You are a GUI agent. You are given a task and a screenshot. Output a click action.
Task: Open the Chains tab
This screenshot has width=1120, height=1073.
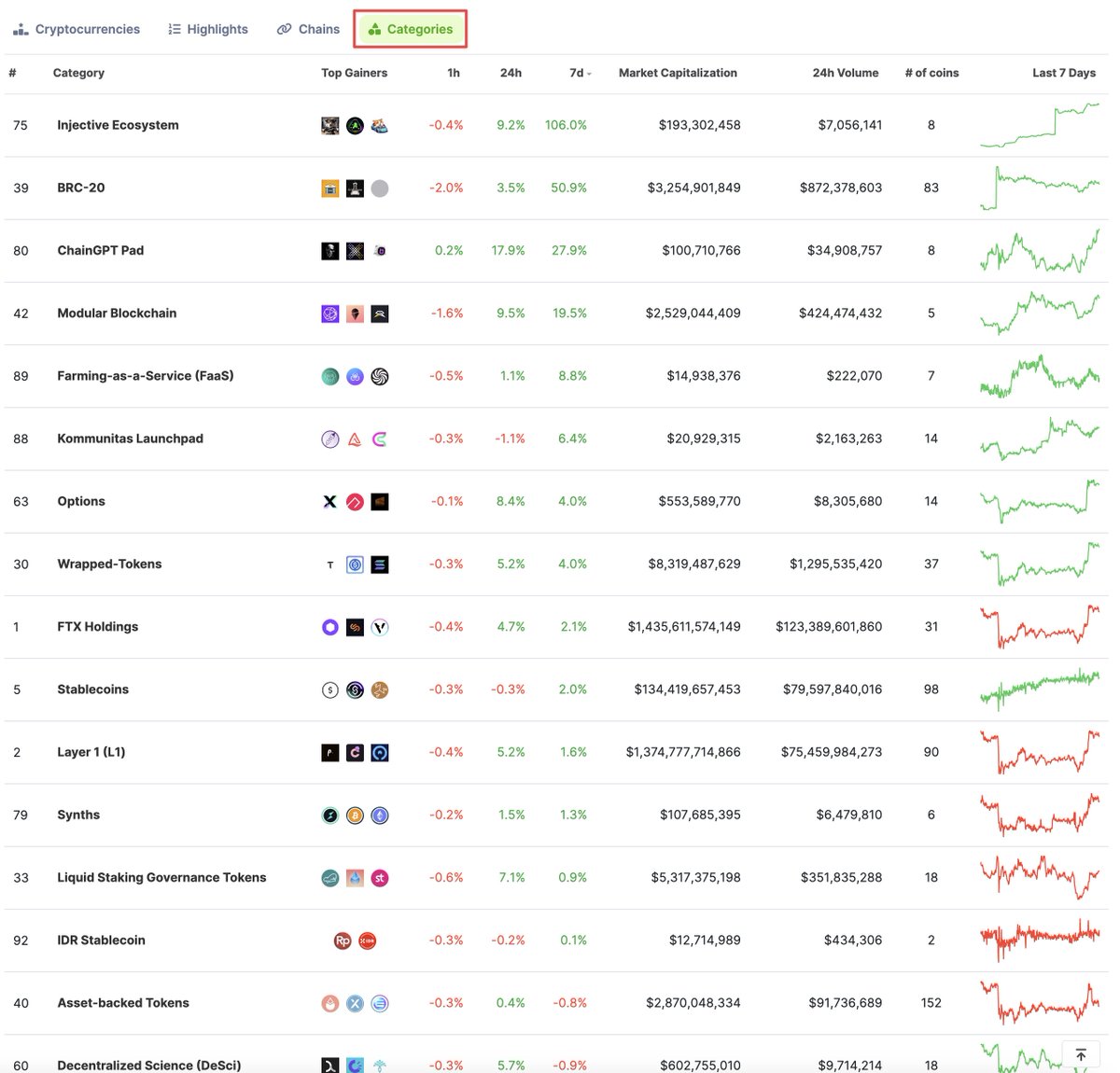point(308,29)
